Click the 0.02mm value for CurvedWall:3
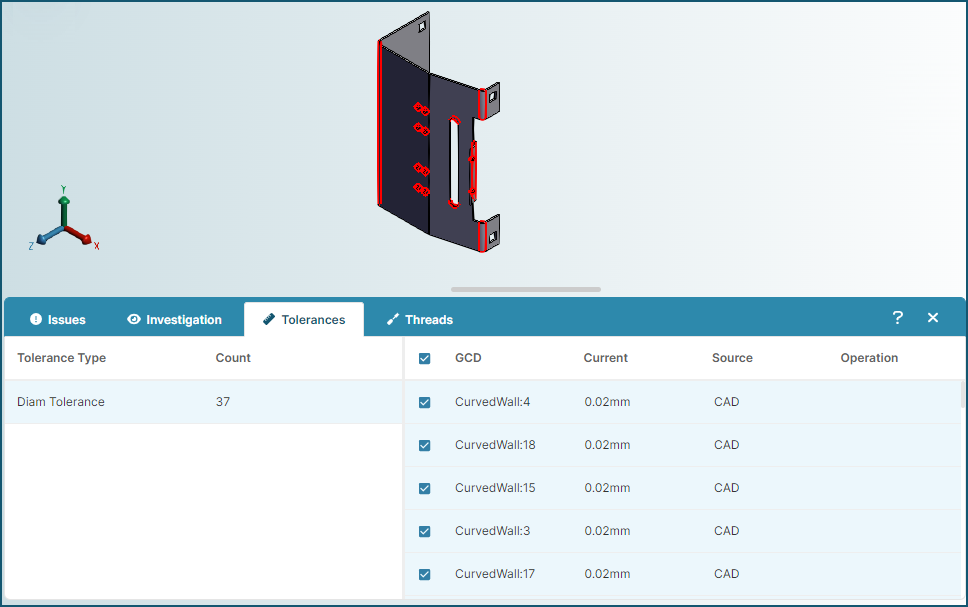The width and height of the screenshot is (968, 607). 607,531
